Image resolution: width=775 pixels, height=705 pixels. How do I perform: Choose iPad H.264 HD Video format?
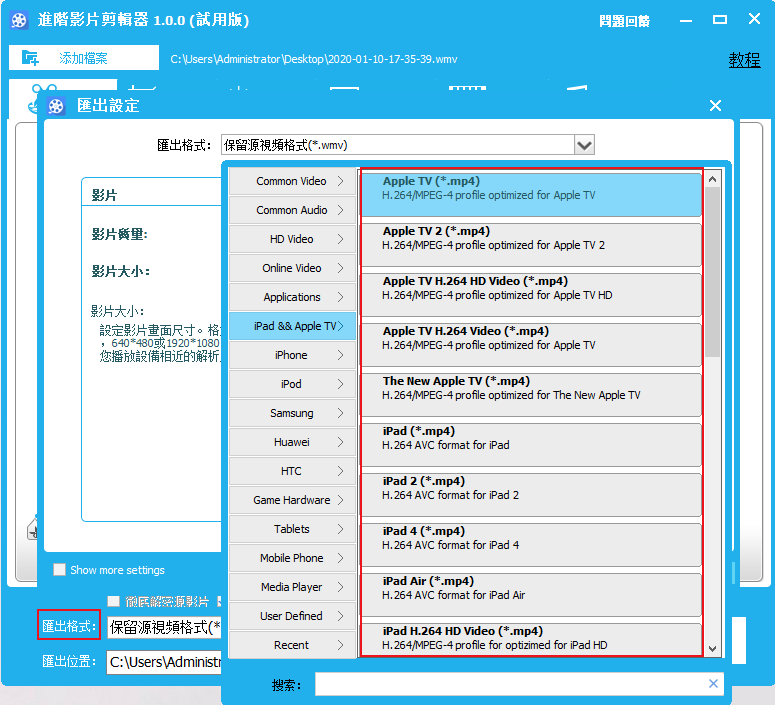coord(531,639)
